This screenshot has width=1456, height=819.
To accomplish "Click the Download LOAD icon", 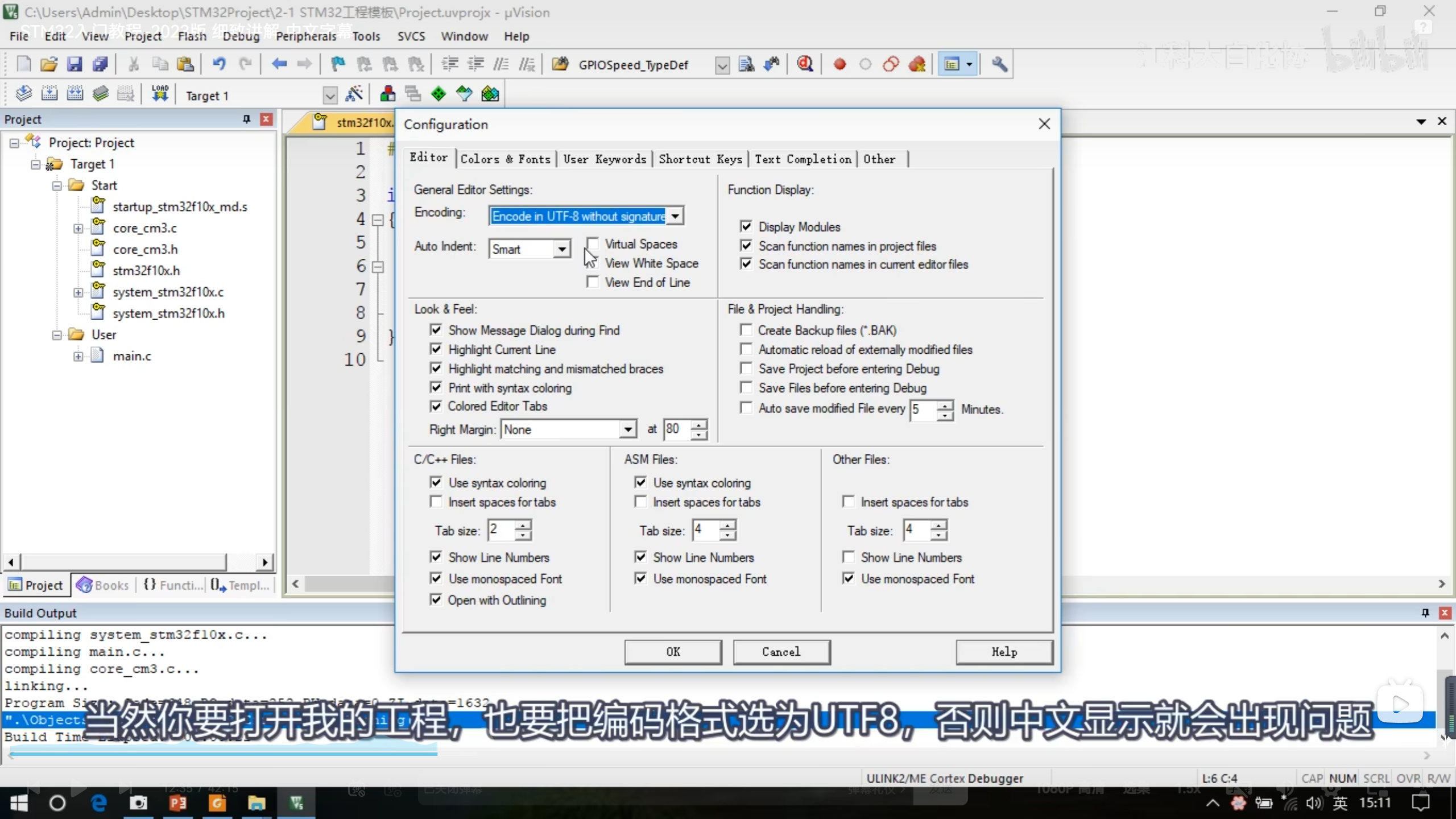I will 160,94.
